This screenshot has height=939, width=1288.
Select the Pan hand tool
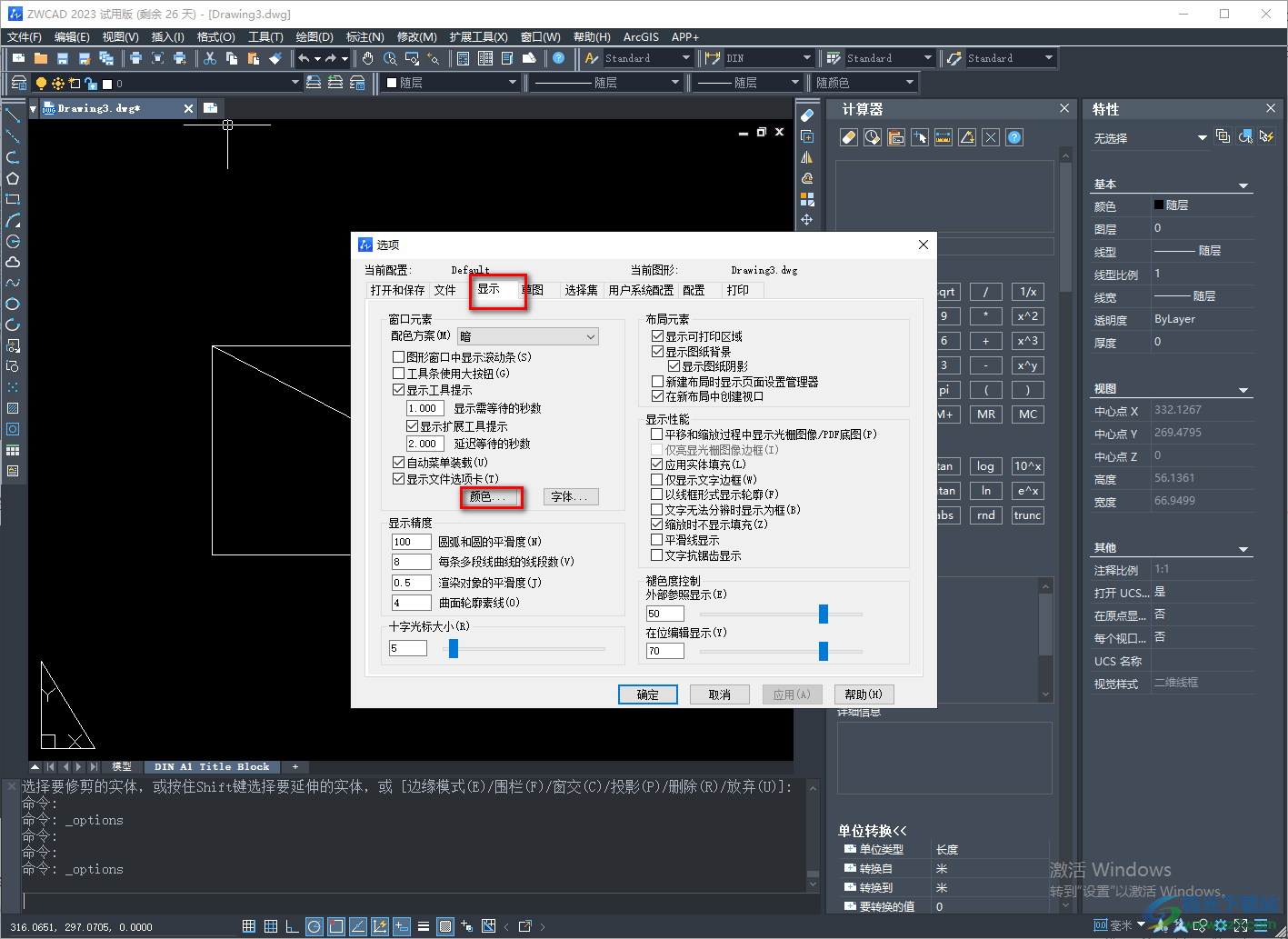[368, 58]
